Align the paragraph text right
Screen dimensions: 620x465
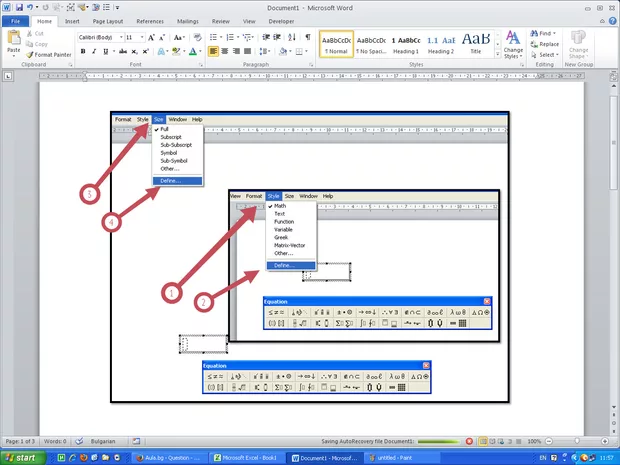point(236,51)
